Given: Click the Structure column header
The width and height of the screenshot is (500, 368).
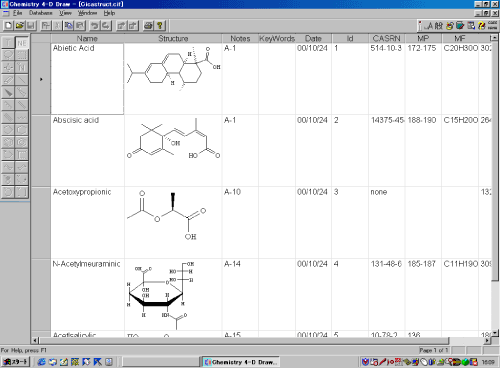Looking at the screenshot, I should tap(173, 38).
